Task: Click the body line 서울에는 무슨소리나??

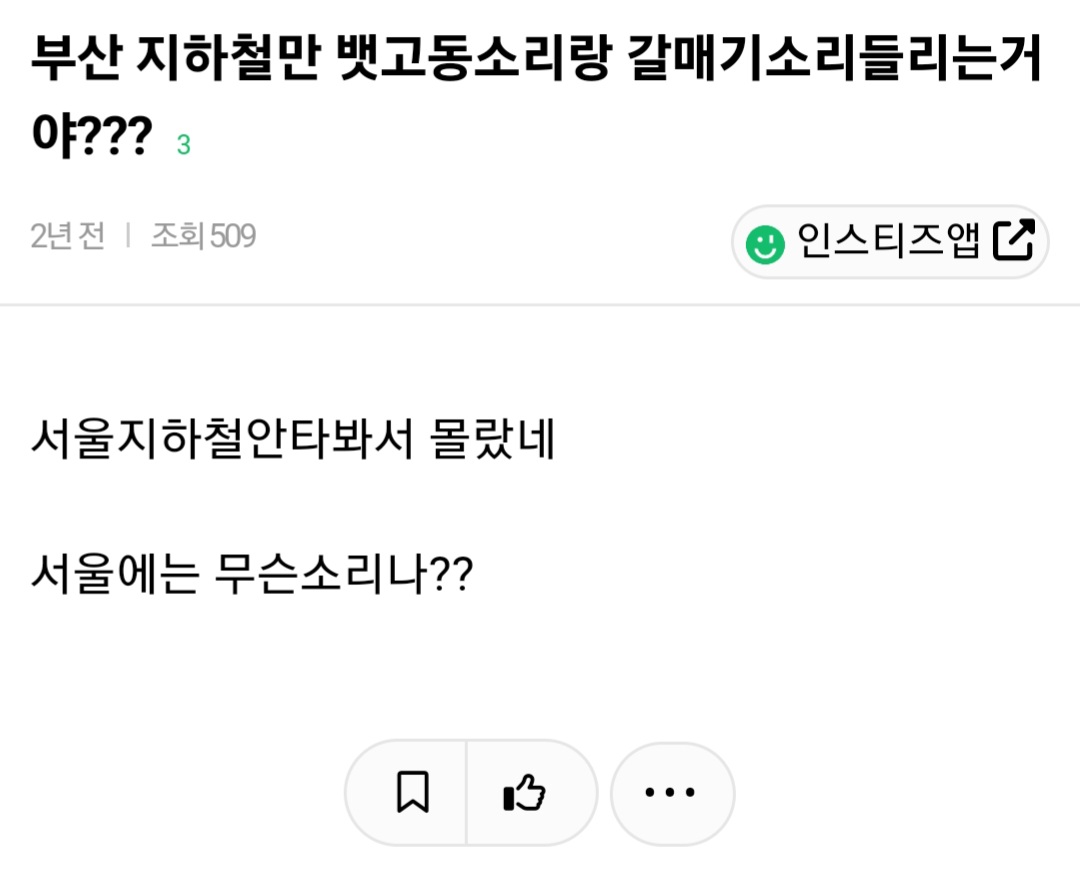Action: coord(252,574)
